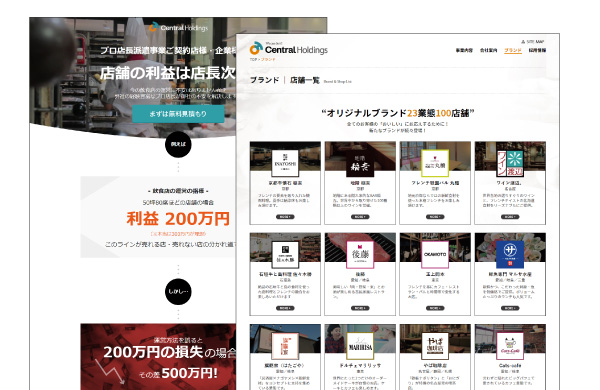Click the その差 500万円! text

coord(178,373)
